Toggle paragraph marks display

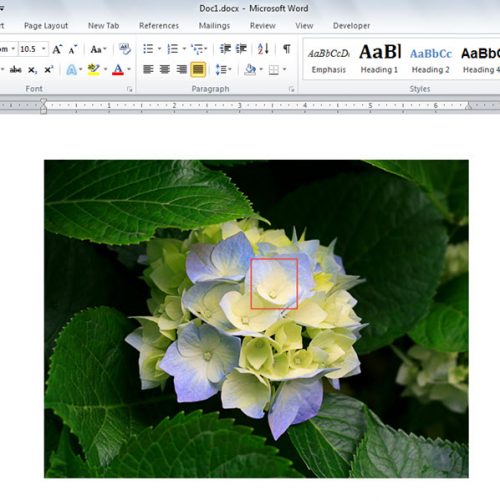(x=286, y=49)
